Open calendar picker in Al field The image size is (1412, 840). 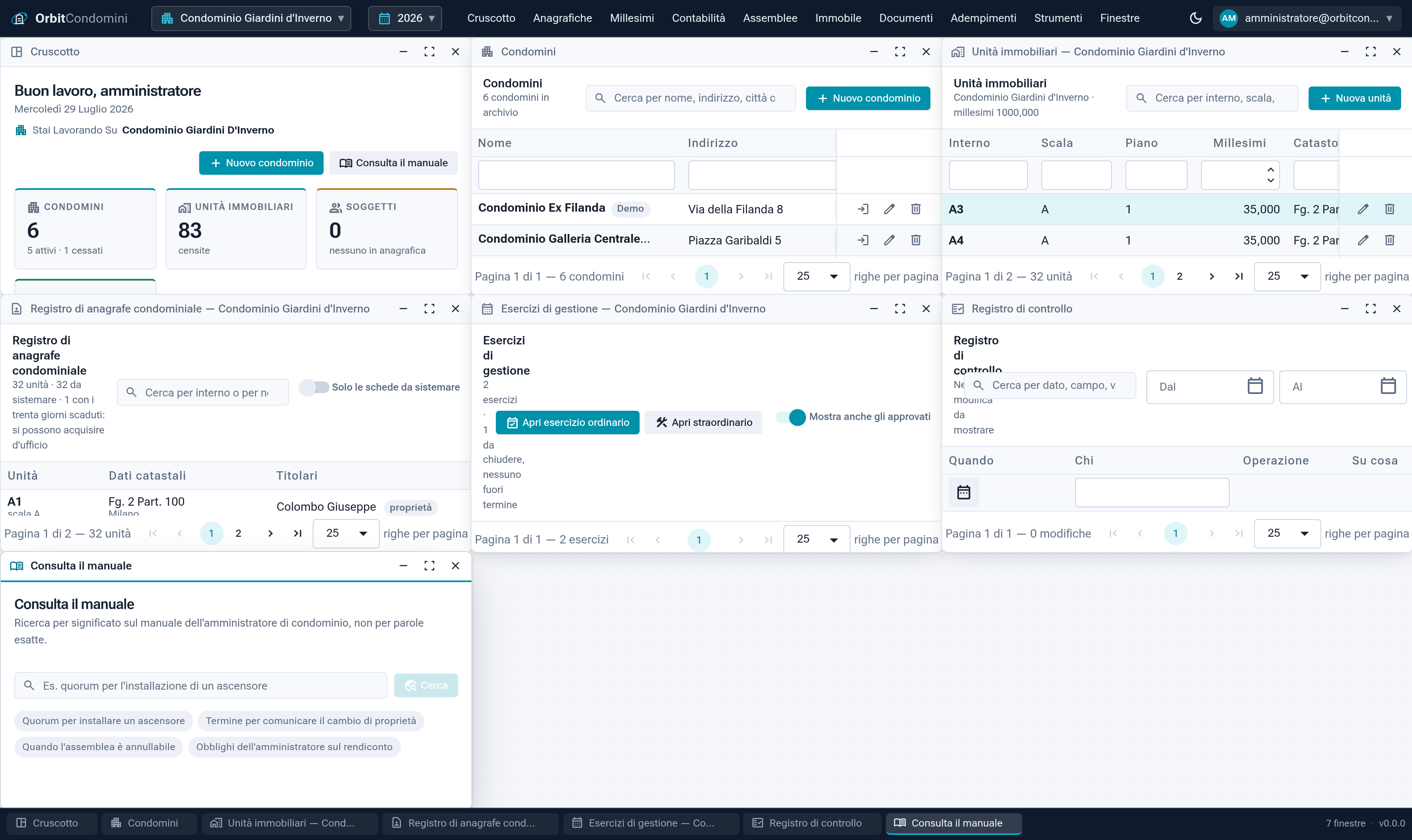pos(1388,386)
